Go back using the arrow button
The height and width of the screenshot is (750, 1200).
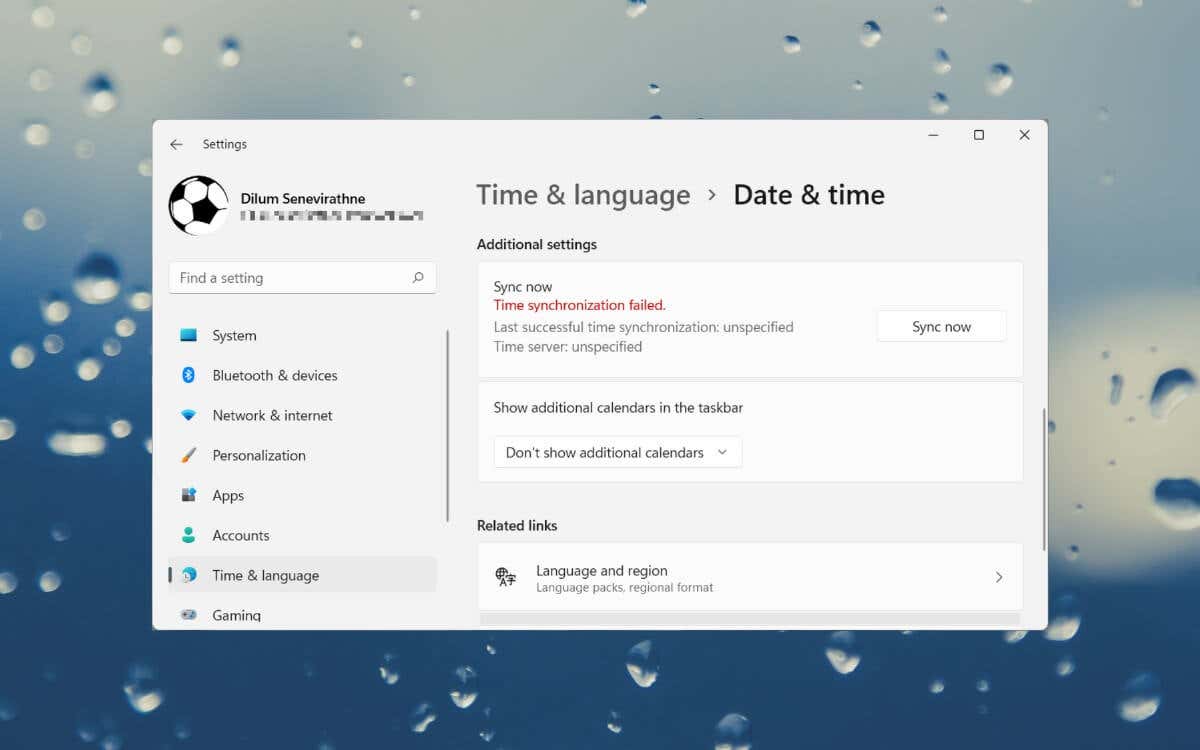tap(177, 143)
